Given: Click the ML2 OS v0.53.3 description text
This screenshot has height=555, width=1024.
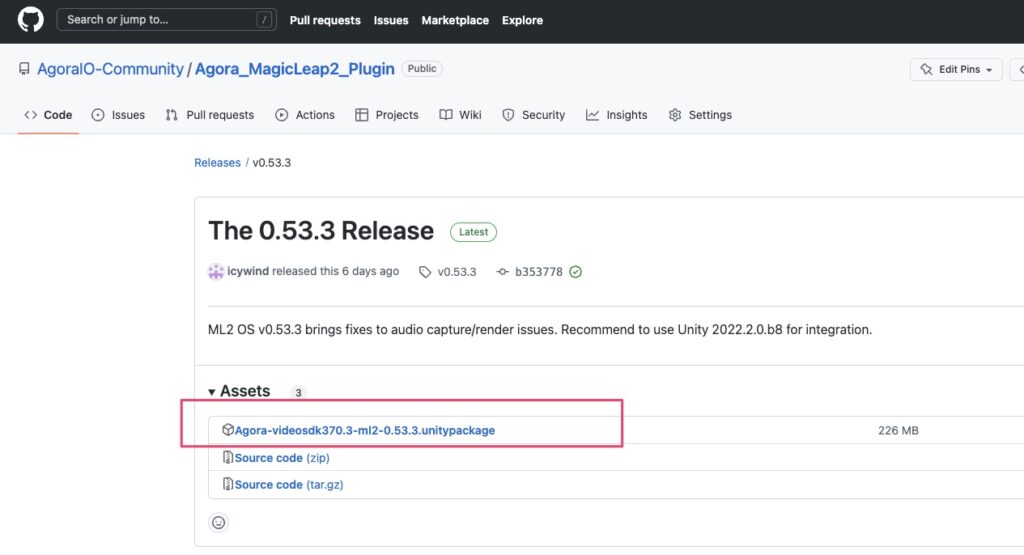Looking at the screenshot, I should click(x=539, y=329).
